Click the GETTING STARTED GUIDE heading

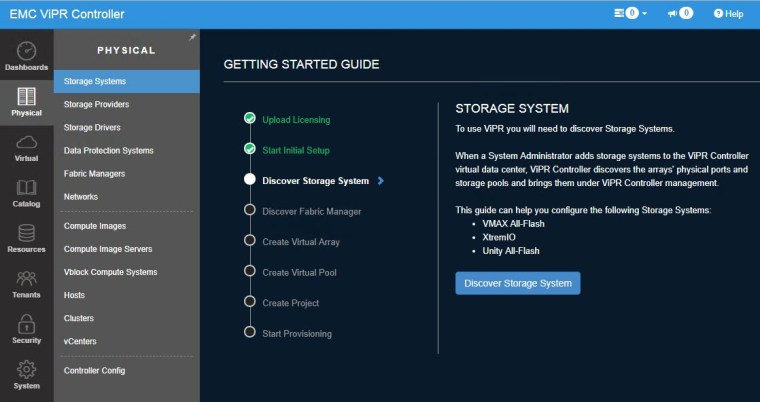(x=301, y=64)
